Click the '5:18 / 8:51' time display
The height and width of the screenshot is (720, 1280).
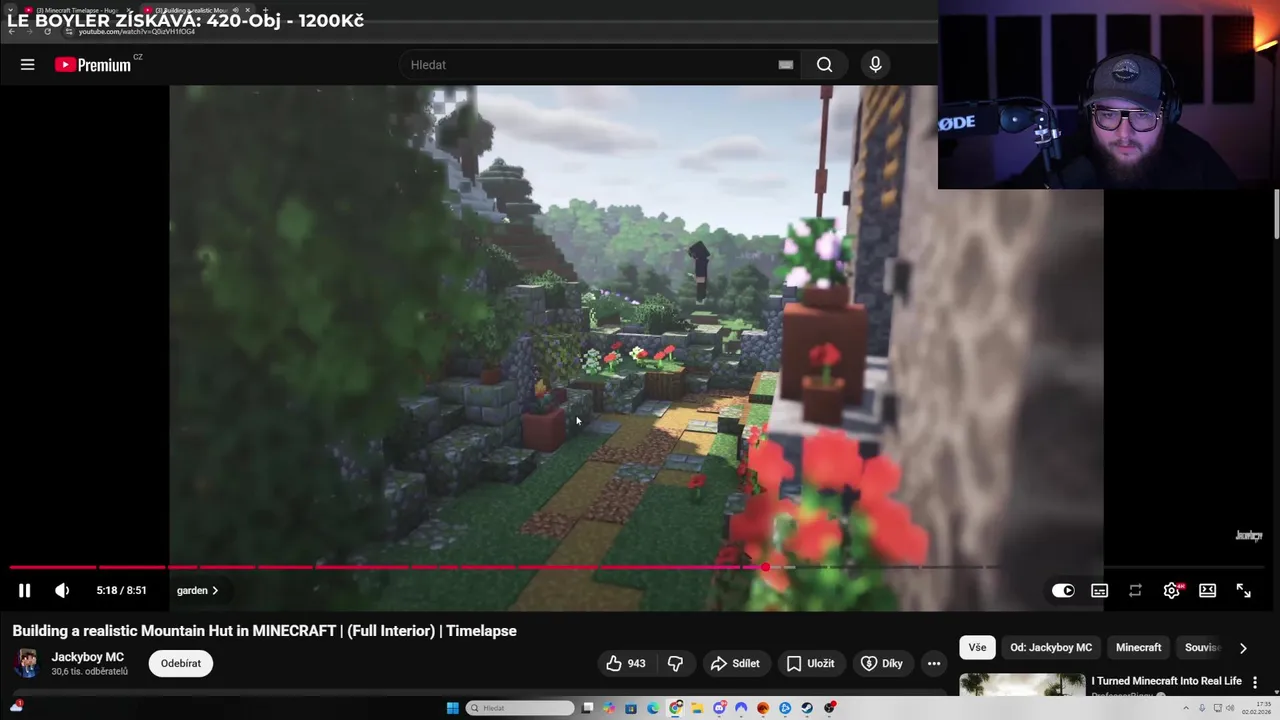[121, 591]
